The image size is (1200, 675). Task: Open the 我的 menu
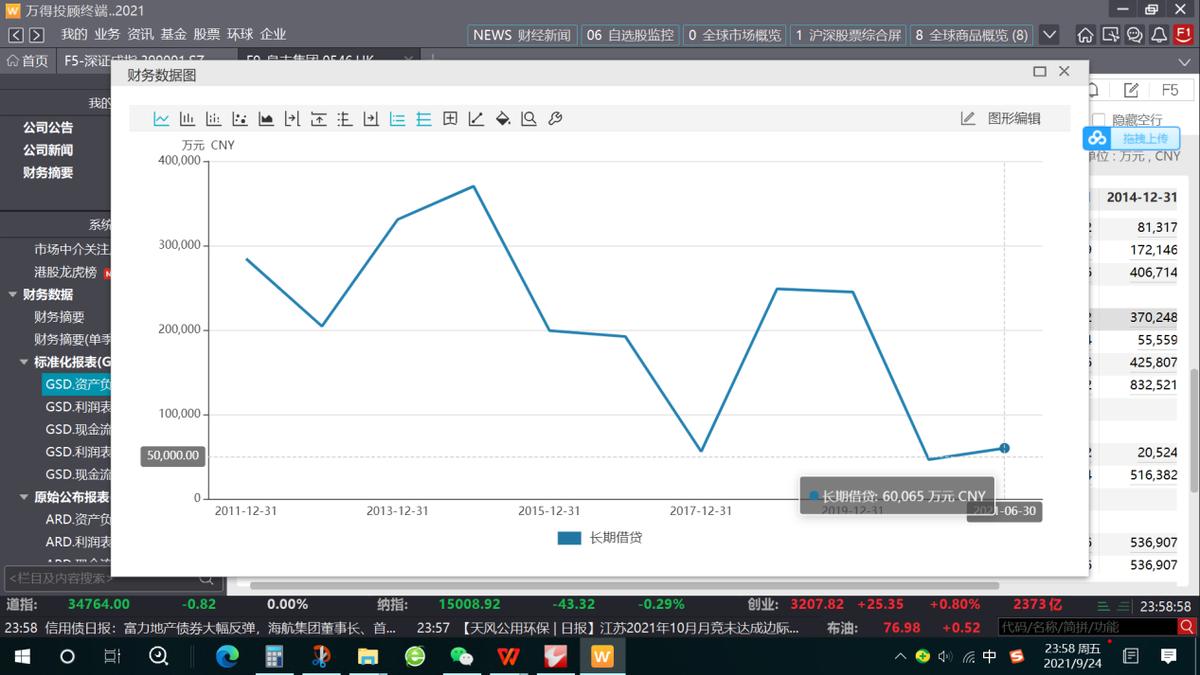coord(74,34)
